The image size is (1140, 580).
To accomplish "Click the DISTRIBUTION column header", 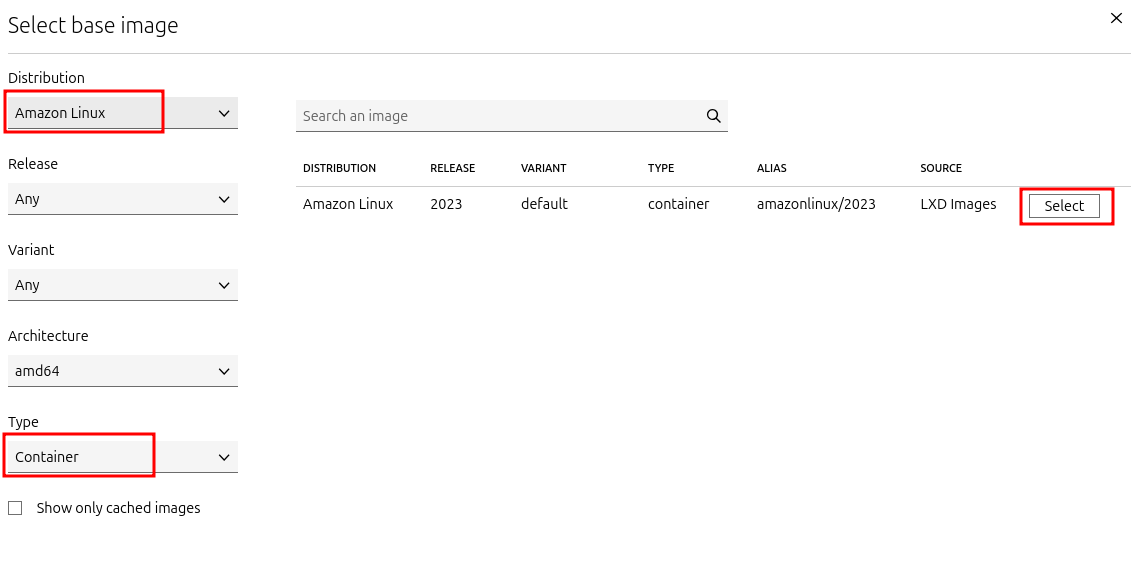I will pos(340,168).
